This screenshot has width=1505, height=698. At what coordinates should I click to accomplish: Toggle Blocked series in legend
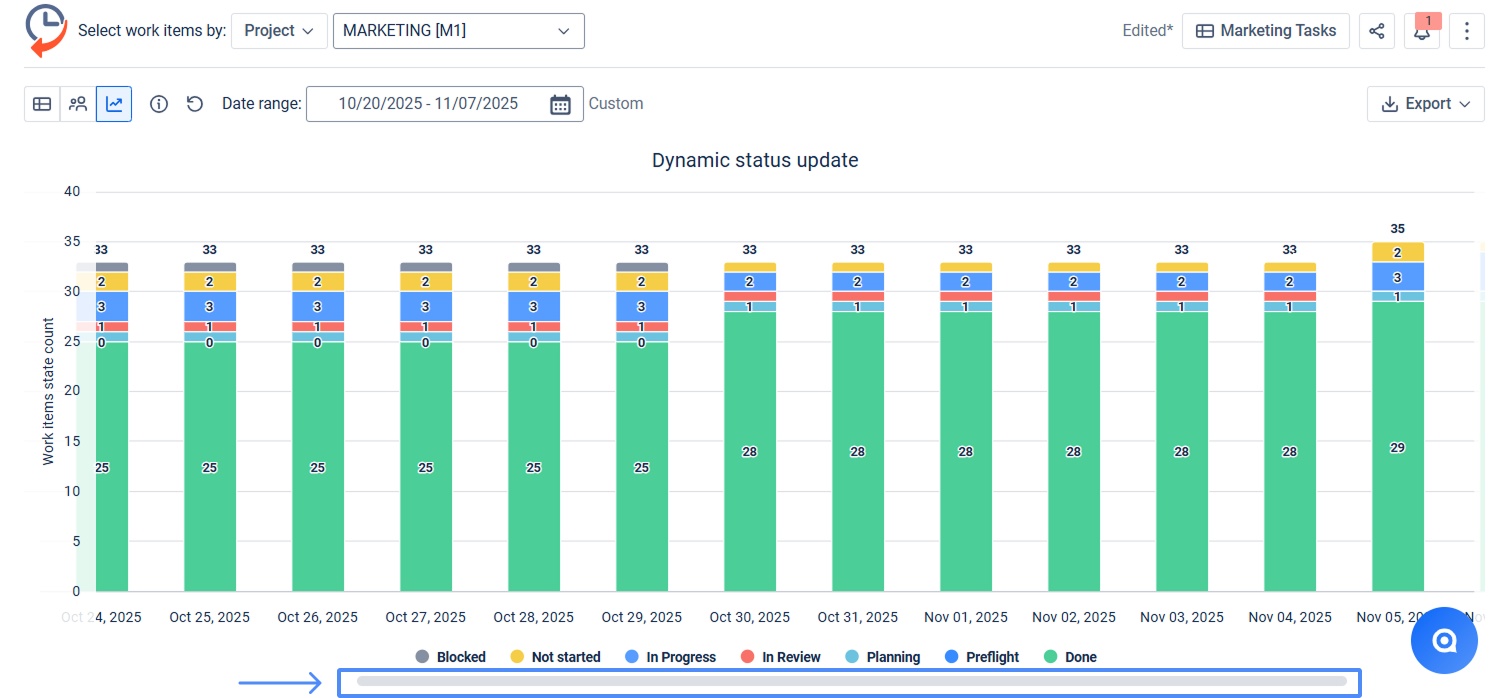pos(450,657)
